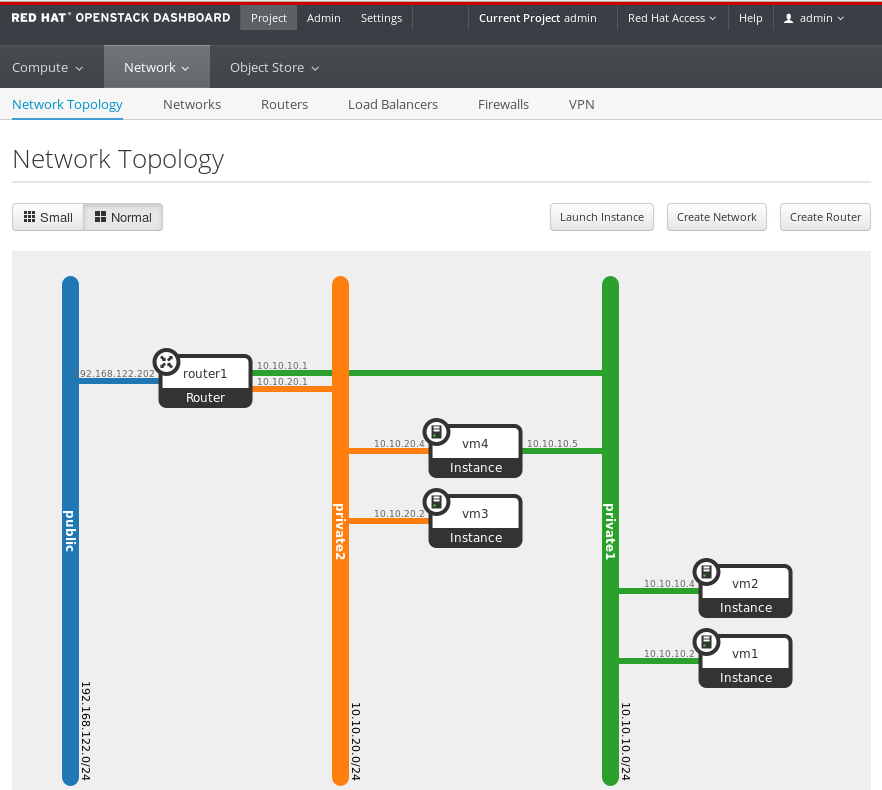The image size is (882, 790).
Task: Open the Red Hat Access dropdown
Action: coord(672,18)
